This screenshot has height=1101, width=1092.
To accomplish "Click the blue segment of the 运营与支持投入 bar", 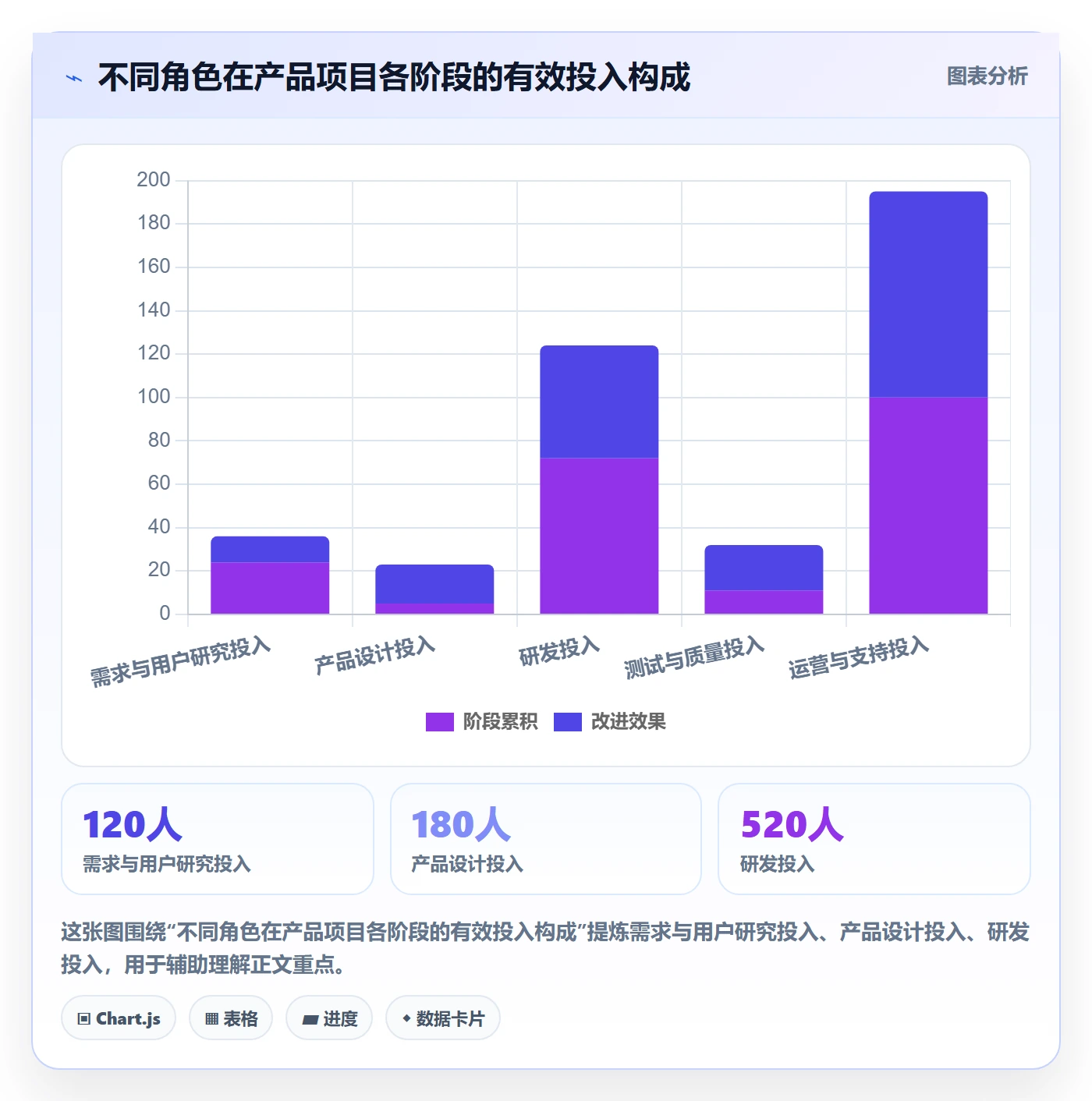I will [928, 295].
